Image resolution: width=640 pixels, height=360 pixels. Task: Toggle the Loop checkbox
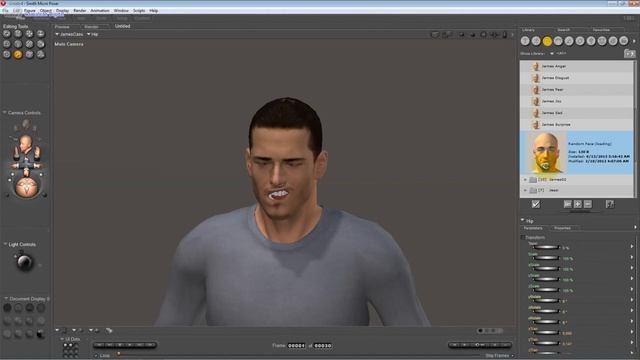click(96, 356)
